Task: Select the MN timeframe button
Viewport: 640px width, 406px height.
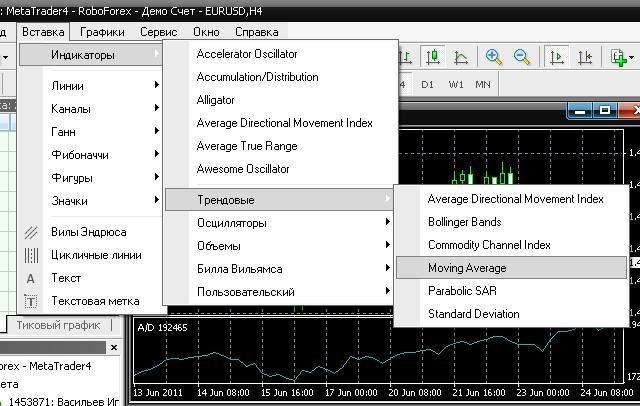Action: tap(483, 84)
